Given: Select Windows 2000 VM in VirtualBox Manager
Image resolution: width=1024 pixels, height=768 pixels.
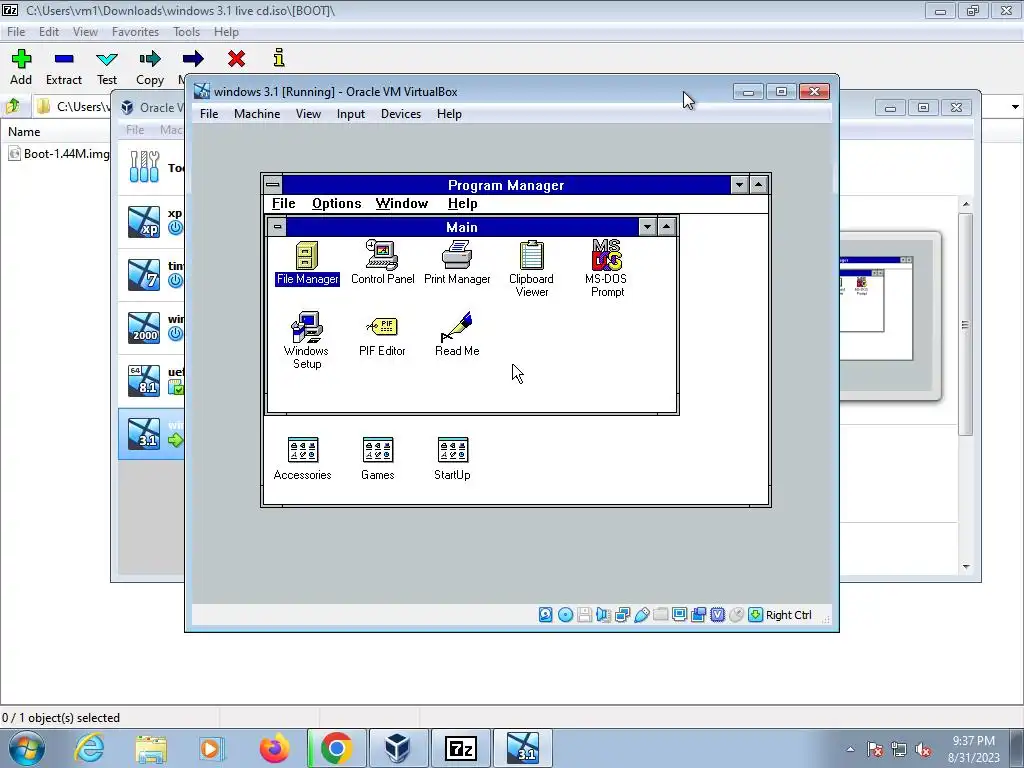Looking at the screenshot, I should [x=151, y=328].
